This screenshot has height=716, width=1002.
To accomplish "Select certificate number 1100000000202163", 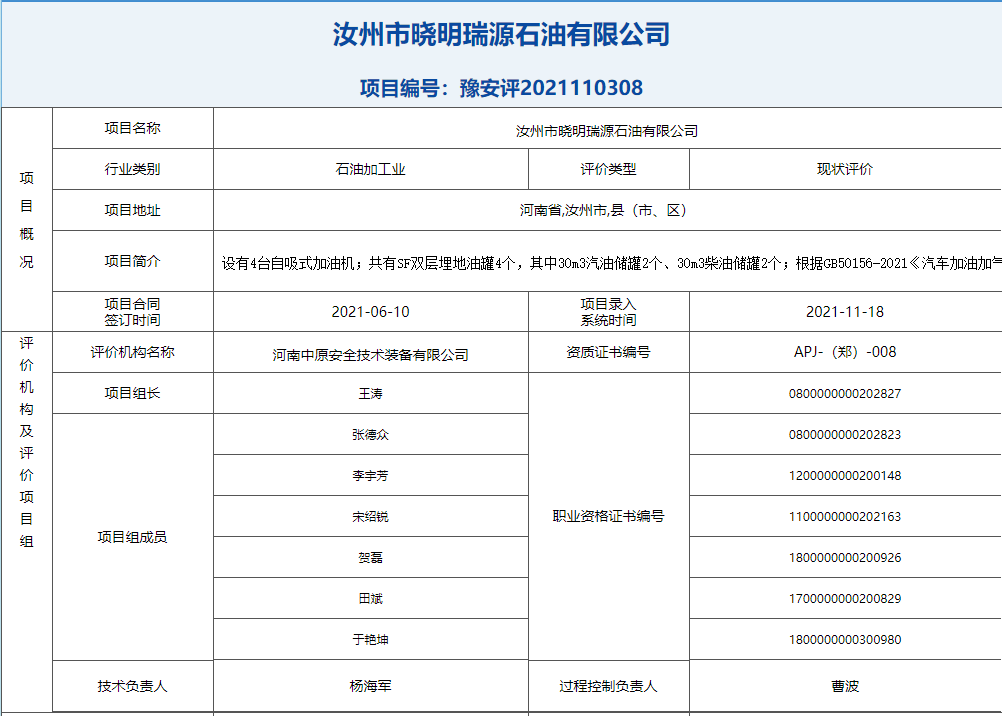I will 845,517.
